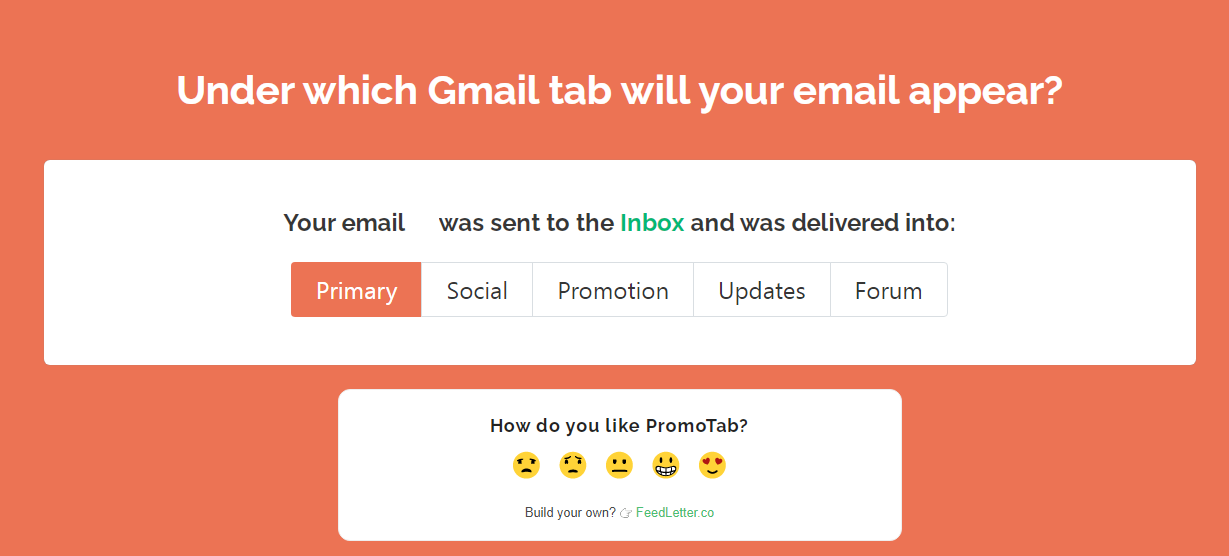Switch to the Social tab
1229x556 pixels.
point(477,290)
